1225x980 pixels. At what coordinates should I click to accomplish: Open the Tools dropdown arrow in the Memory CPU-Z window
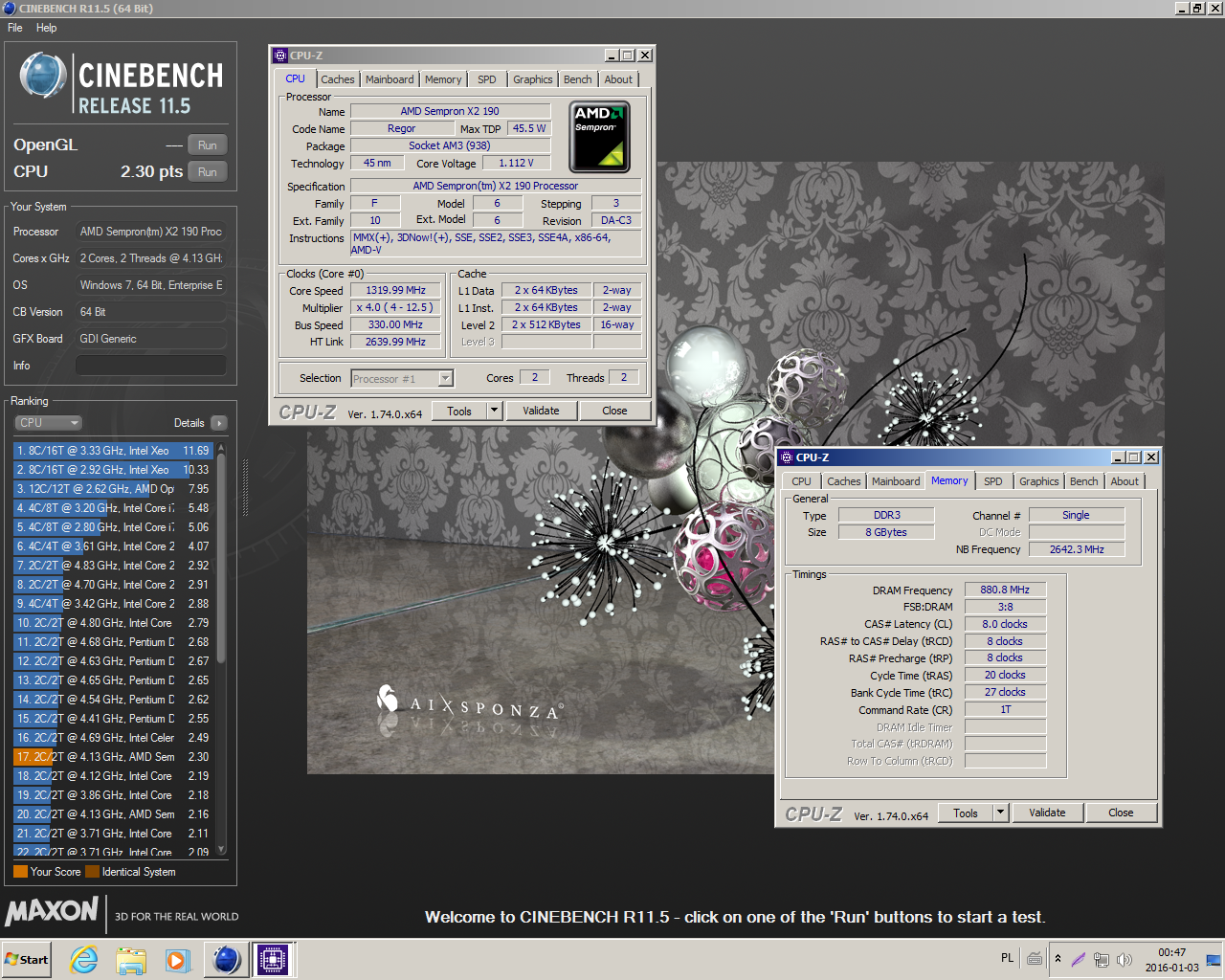[x=1001, y=813]
